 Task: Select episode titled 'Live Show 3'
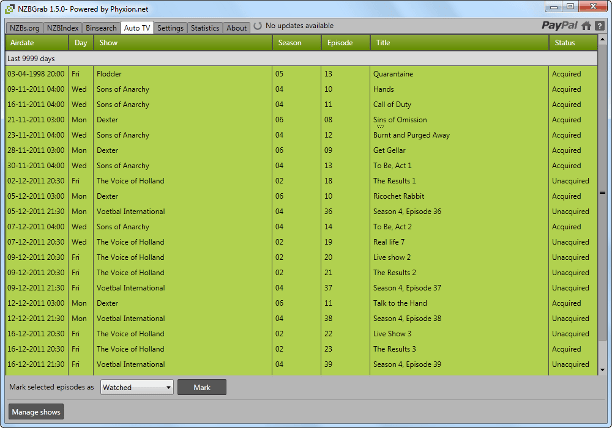392,334
